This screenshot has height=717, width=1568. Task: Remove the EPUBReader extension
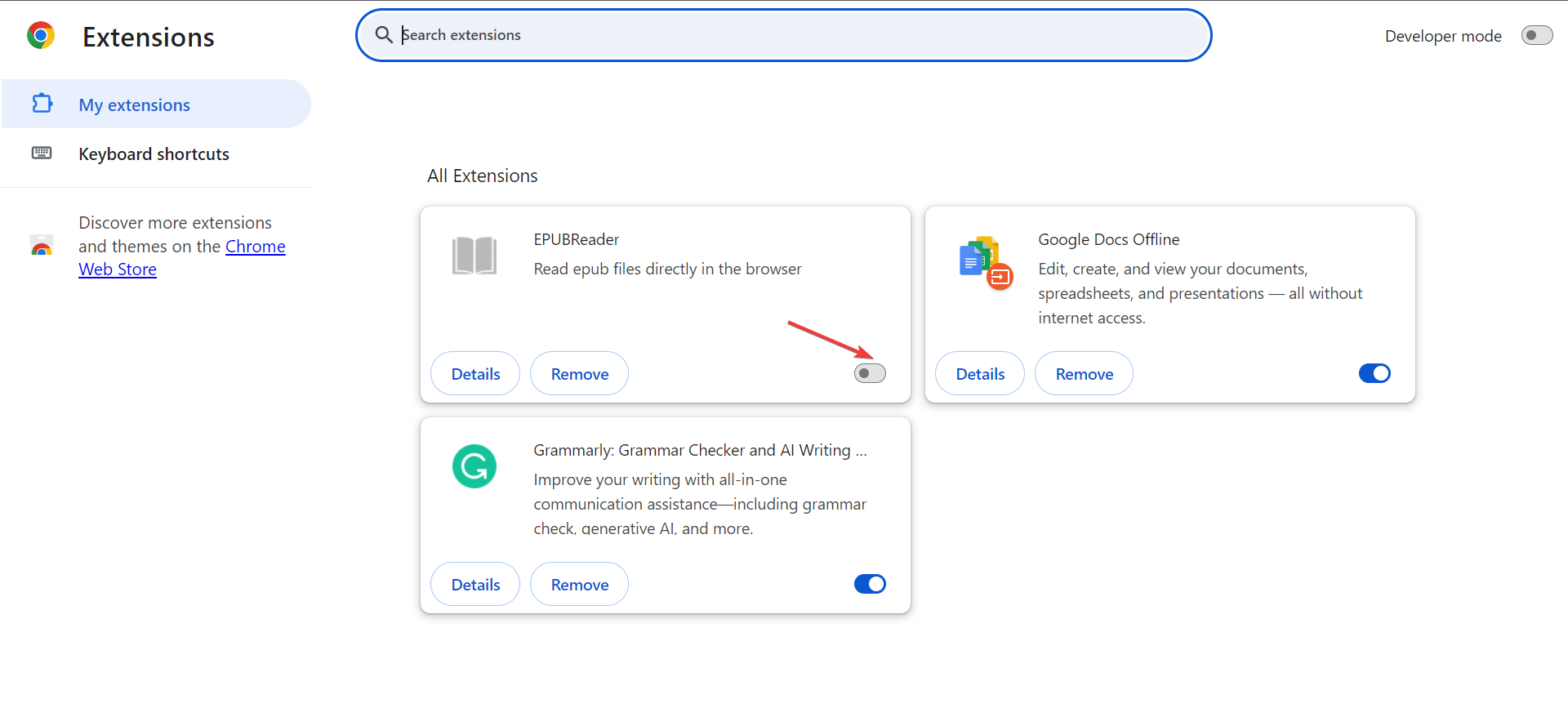point(579,373)
